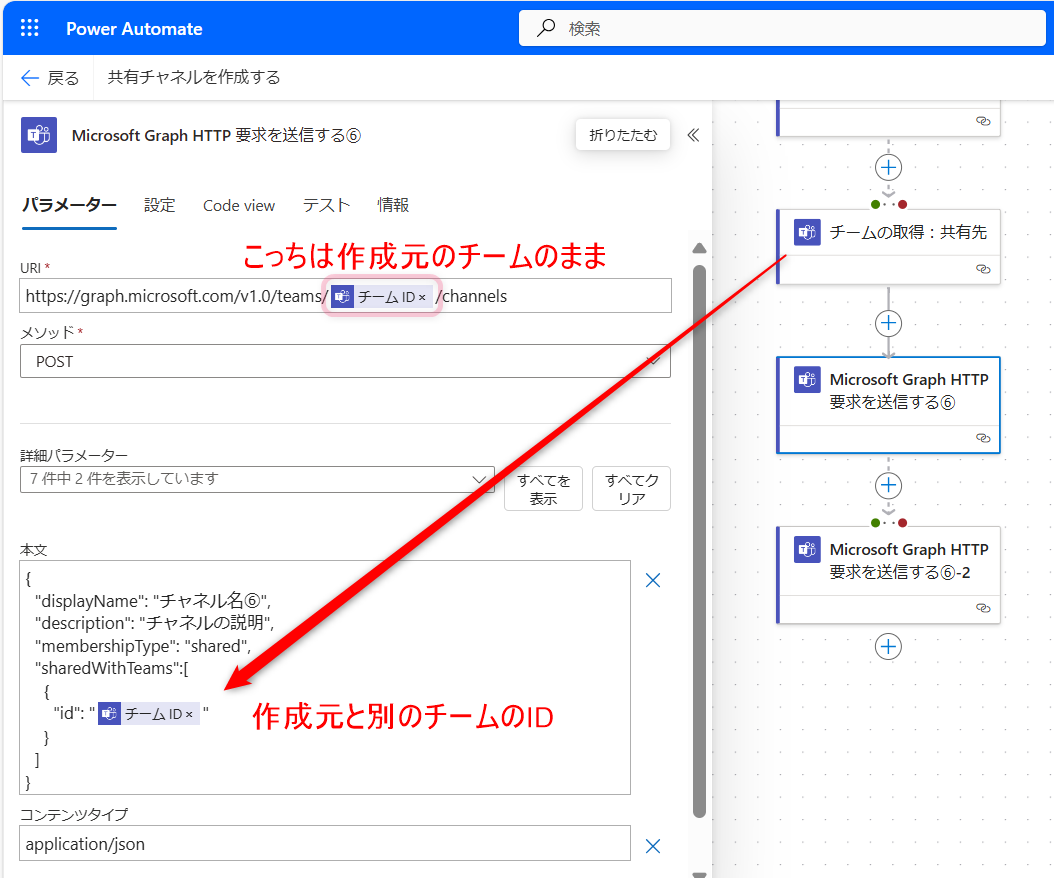
Task: Remove the 本文 parameter with X
Action: [653, 580]
